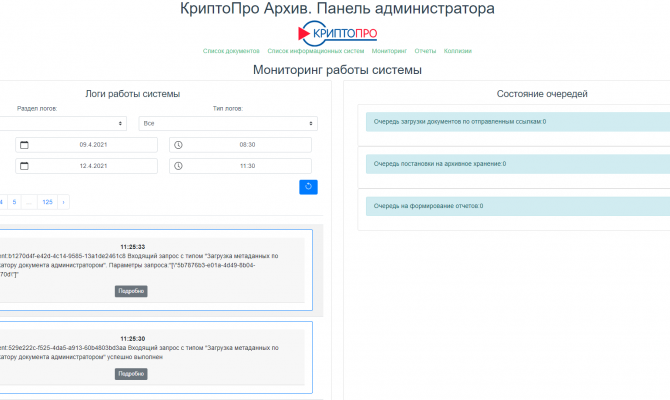Click the clock icon beside 11:30
This screenshot has height=400, width=670.
[x=178, y=166]
